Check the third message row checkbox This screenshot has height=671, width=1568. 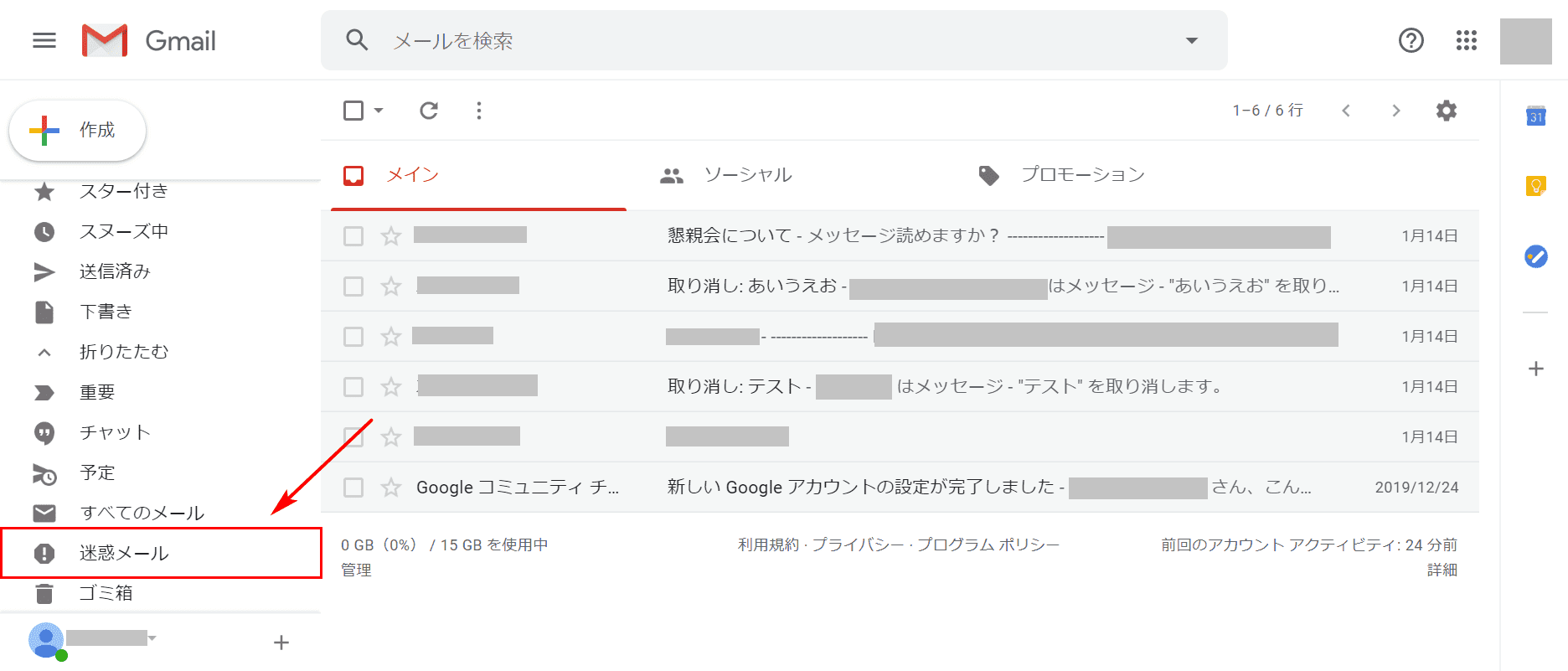point(353,337)
